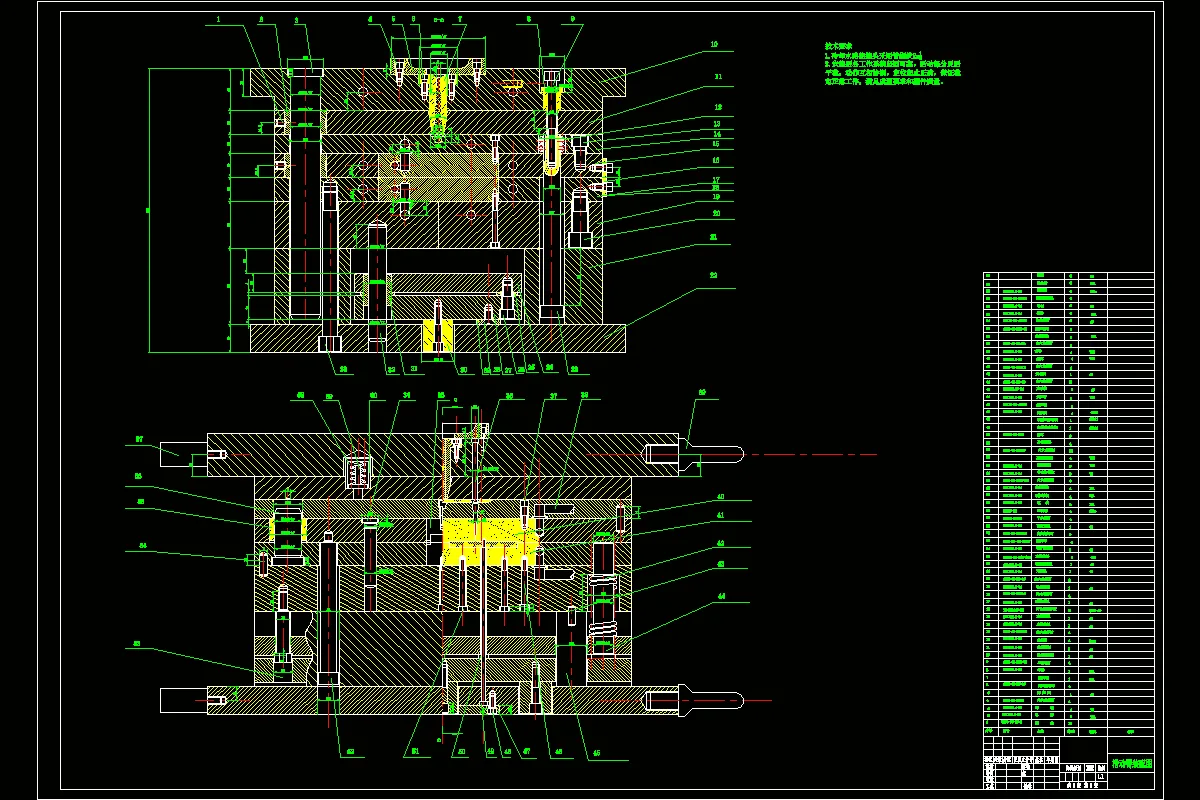Click callout number 9 above guide pin

(573, 19)
